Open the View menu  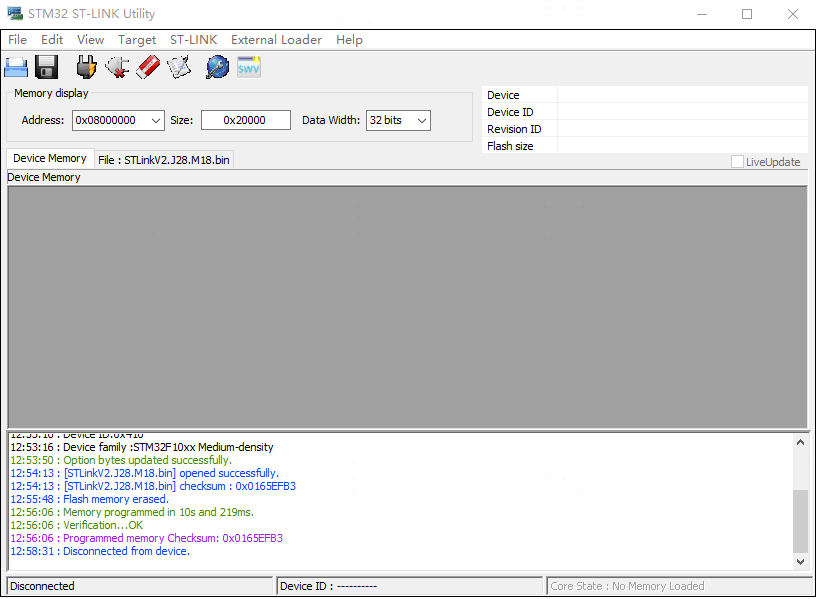pyautogui.click(x=91, y=40)
